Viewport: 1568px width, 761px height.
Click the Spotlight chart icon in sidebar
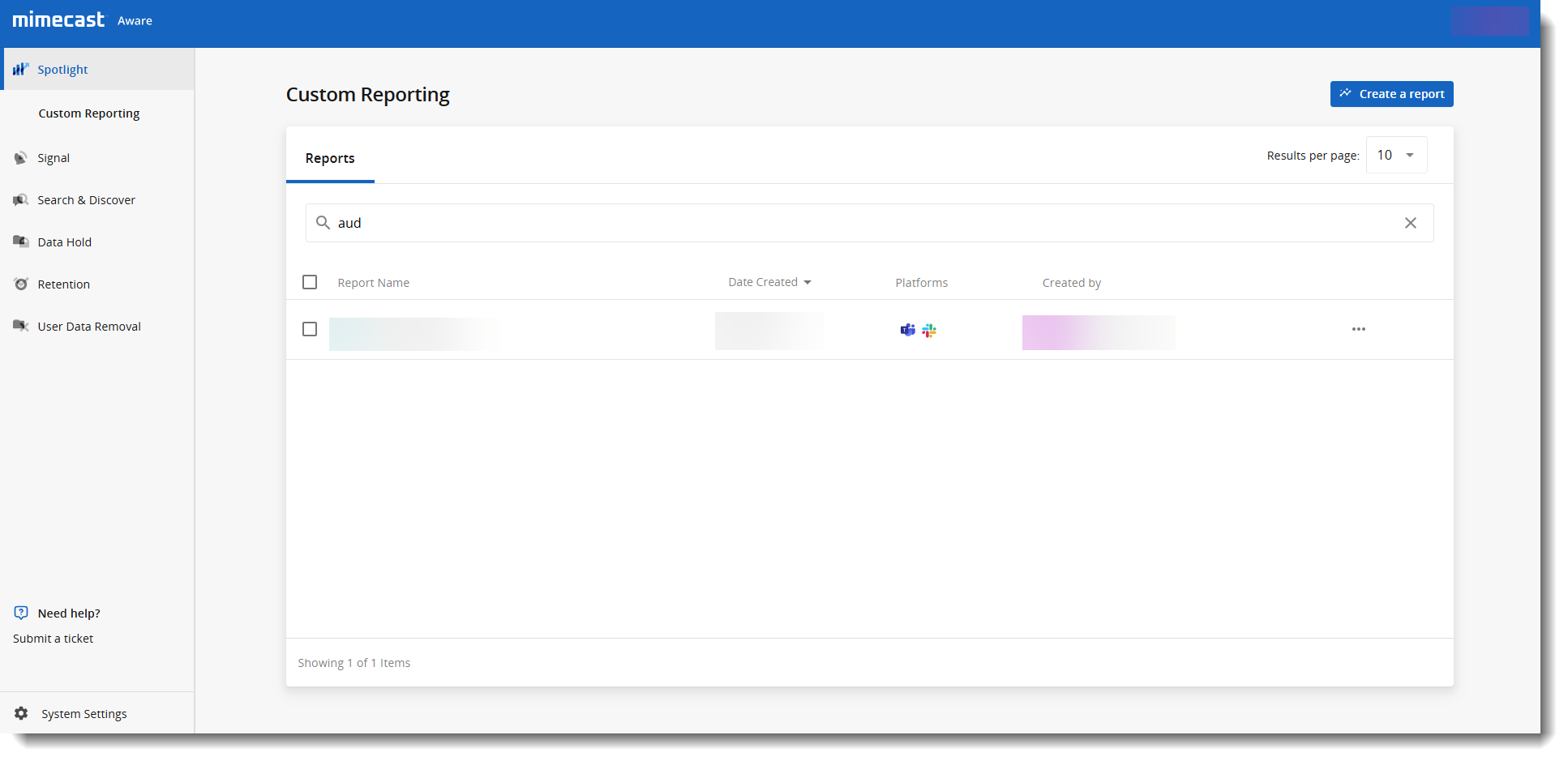21,69
